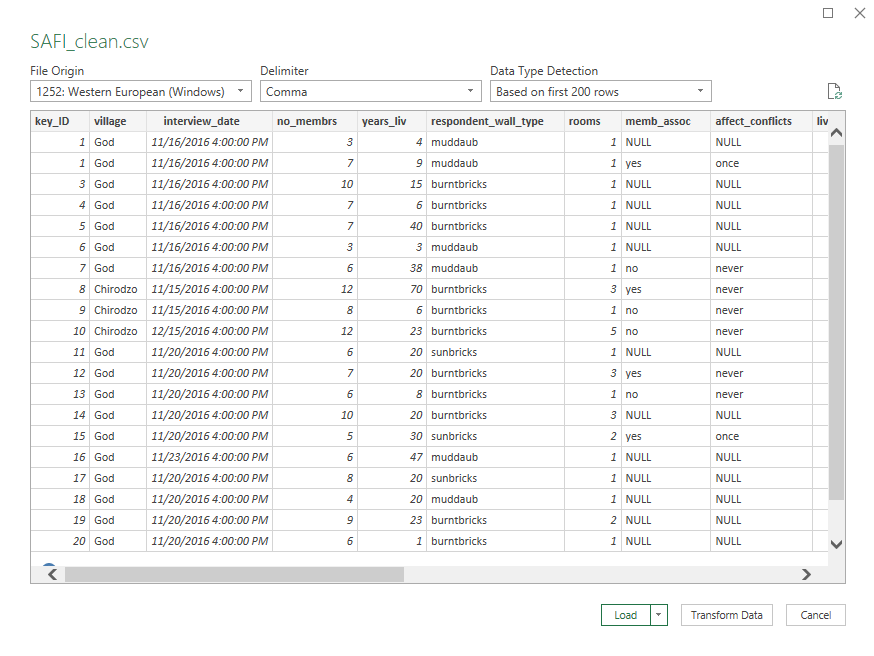Click the Load button
Viewport: 874px width, 656px height.
[x=625, y=615]
